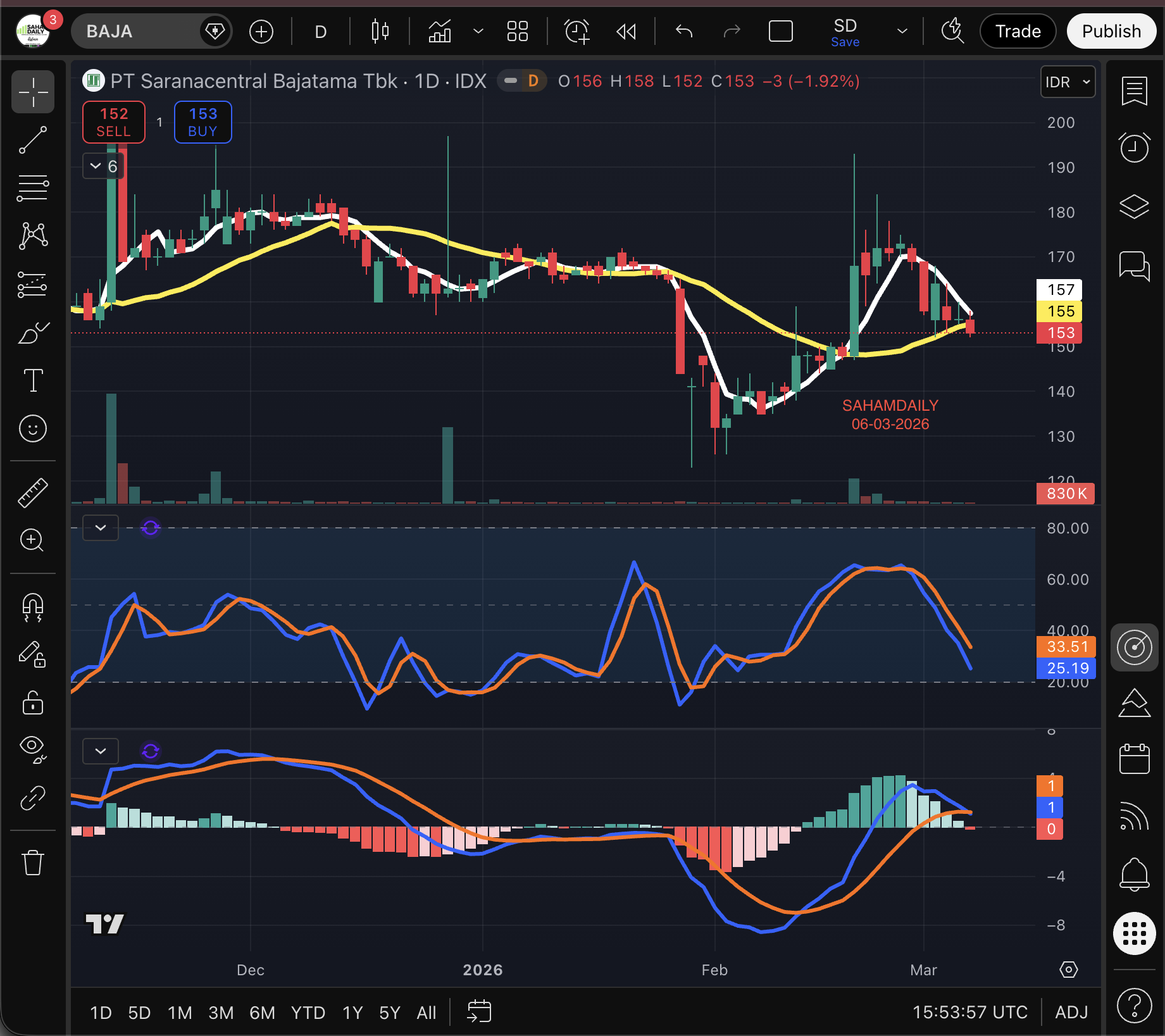The width and height of the screenshot is (1165, 1036).
Task: Select the Text annotation tool
Action: (33, 380)
